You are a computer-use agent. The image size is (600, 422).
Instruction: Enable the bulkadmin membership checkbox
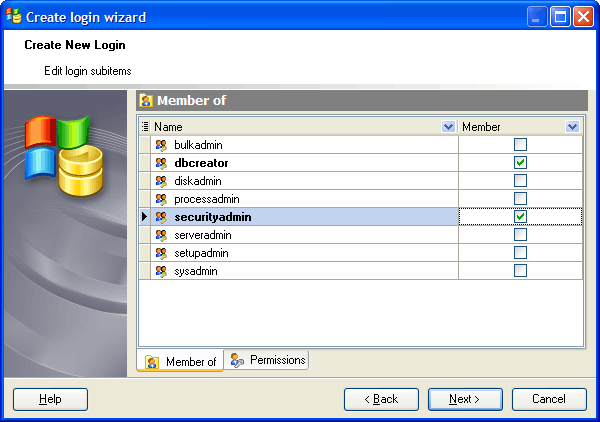tap(520, 145)
